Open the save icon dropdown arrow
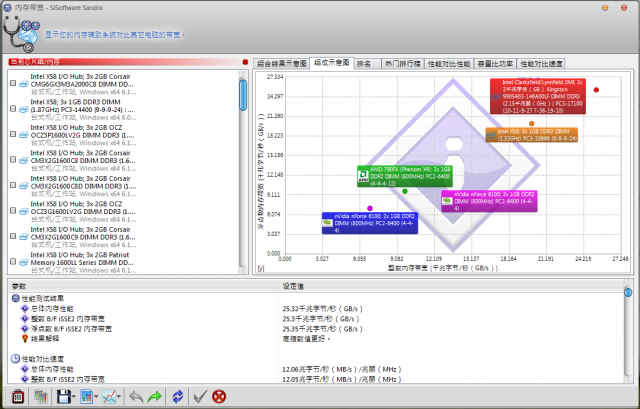The width and height of the screenshot is (640, 409). click(x=74, y=396)
